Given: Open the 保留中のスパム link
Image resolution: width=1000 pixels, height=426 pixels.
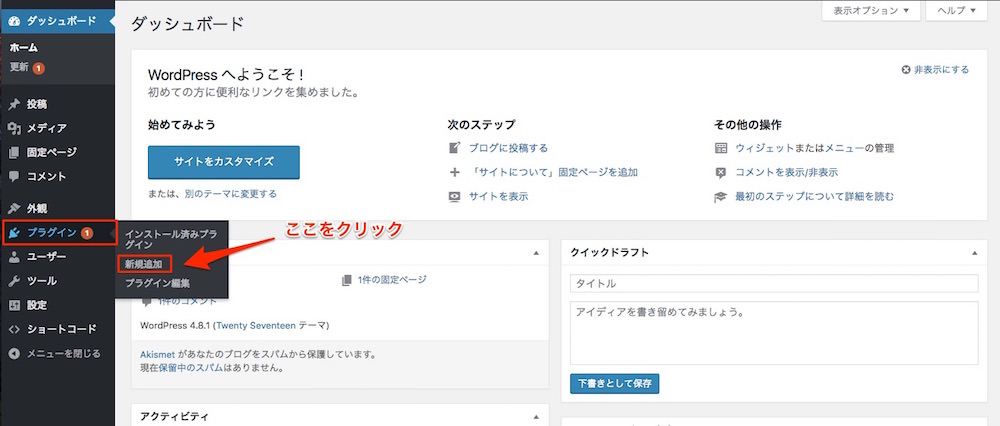Looking at the screenshot, I should 191,368.
